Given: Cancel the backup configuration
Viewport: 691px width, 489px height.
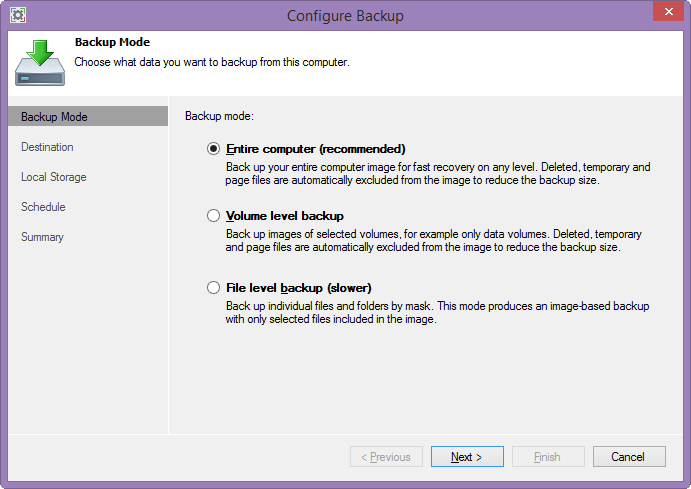Looking at the screenshot, I should [628, 457].
